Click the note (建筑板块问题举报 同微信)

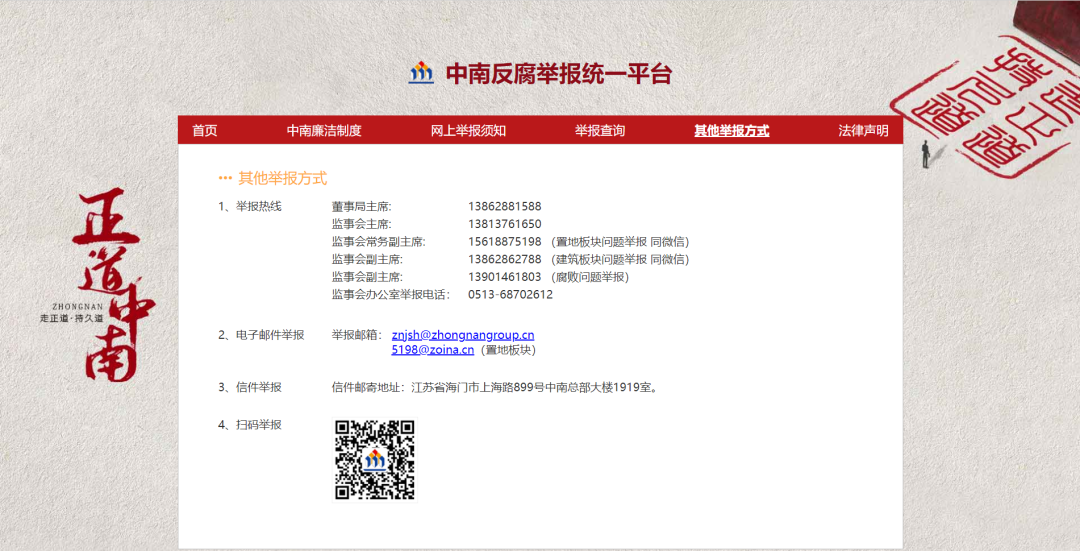(x=620, y=260)
